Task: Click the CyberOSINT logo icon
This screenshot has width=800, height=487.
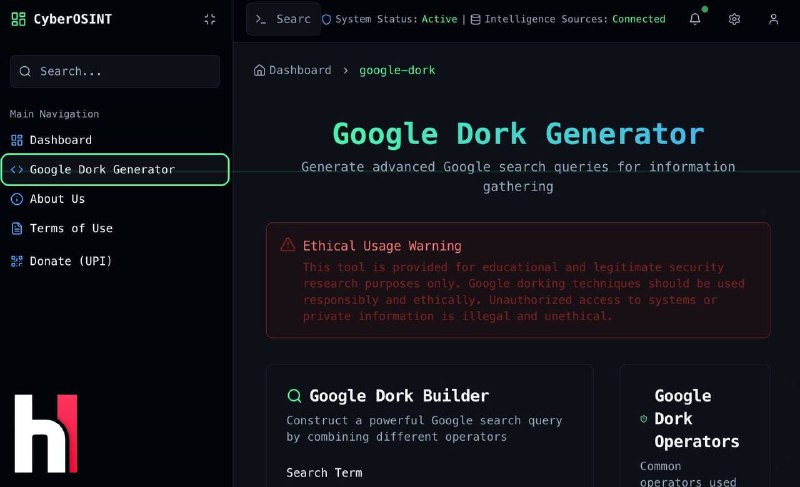Action: click(18, 19)
